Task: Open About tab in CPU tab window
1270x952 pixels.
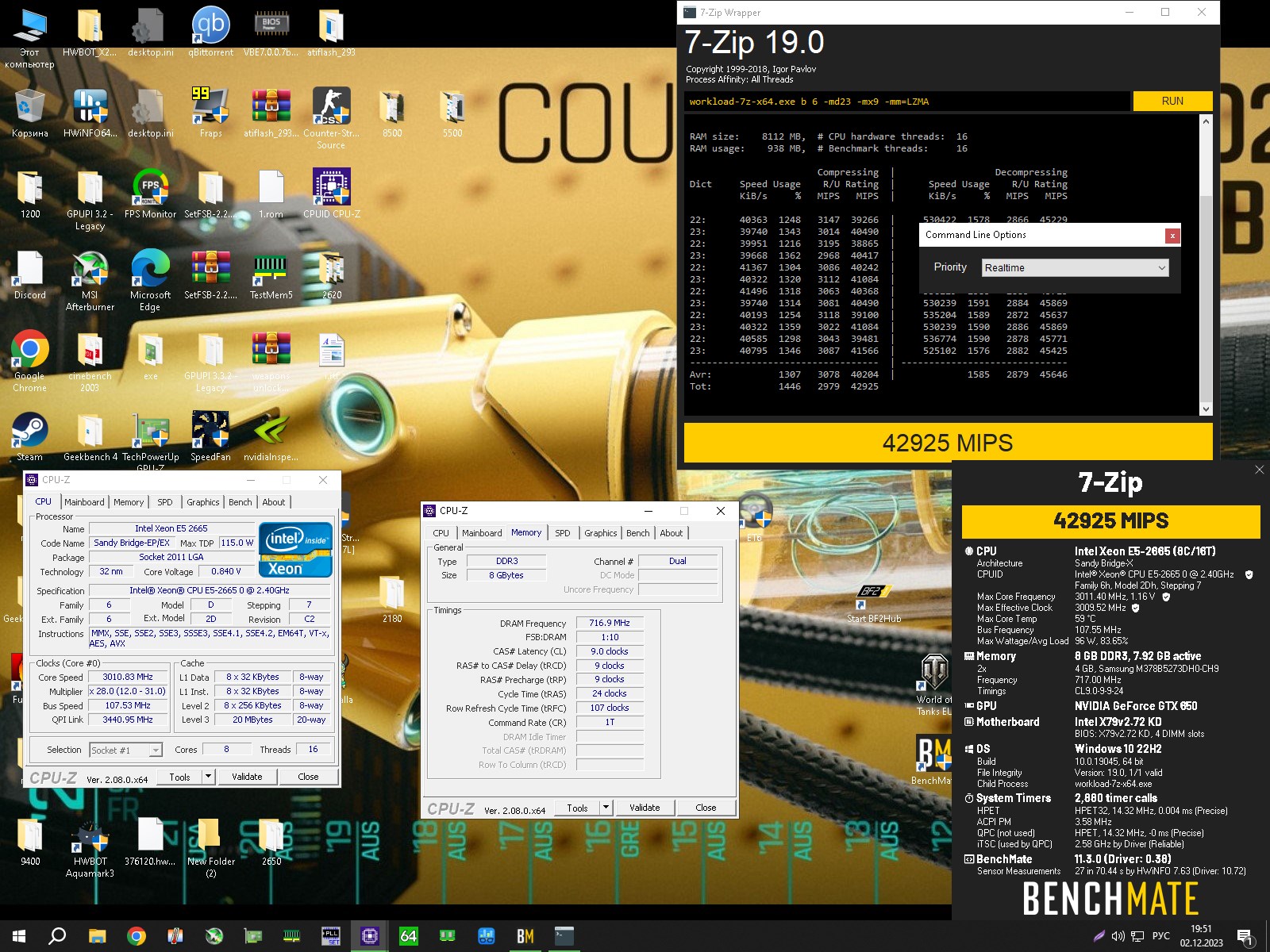Action: pos(274,502)
